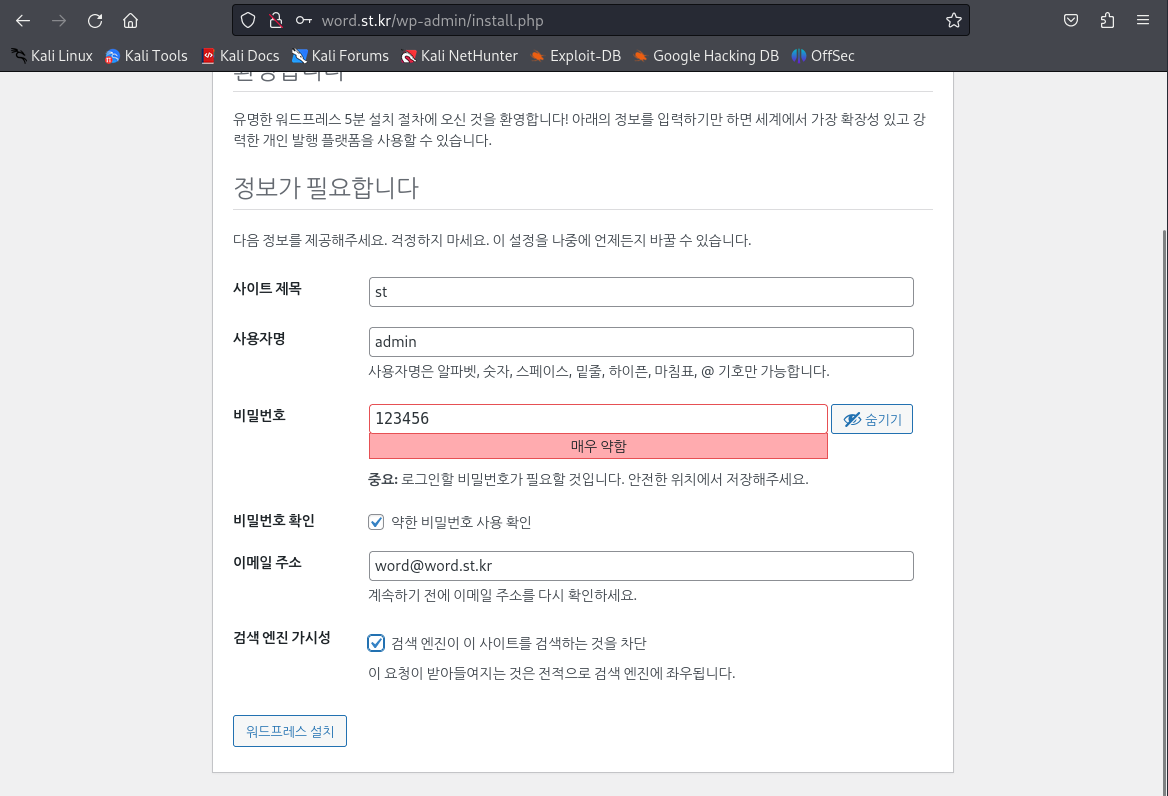Open the extensions puzzle icon
This screenshot has height=796, width=1168.
tap(1107, 21)
